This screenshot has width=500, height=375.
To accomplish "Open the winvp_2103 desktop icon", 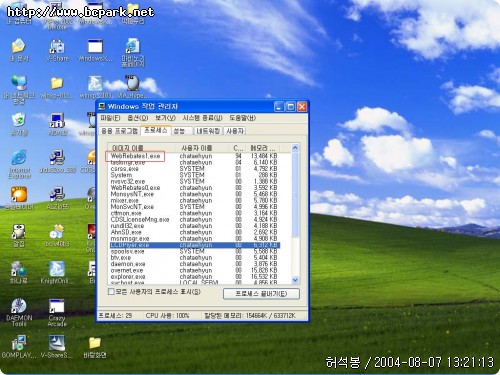I will 95,87.
